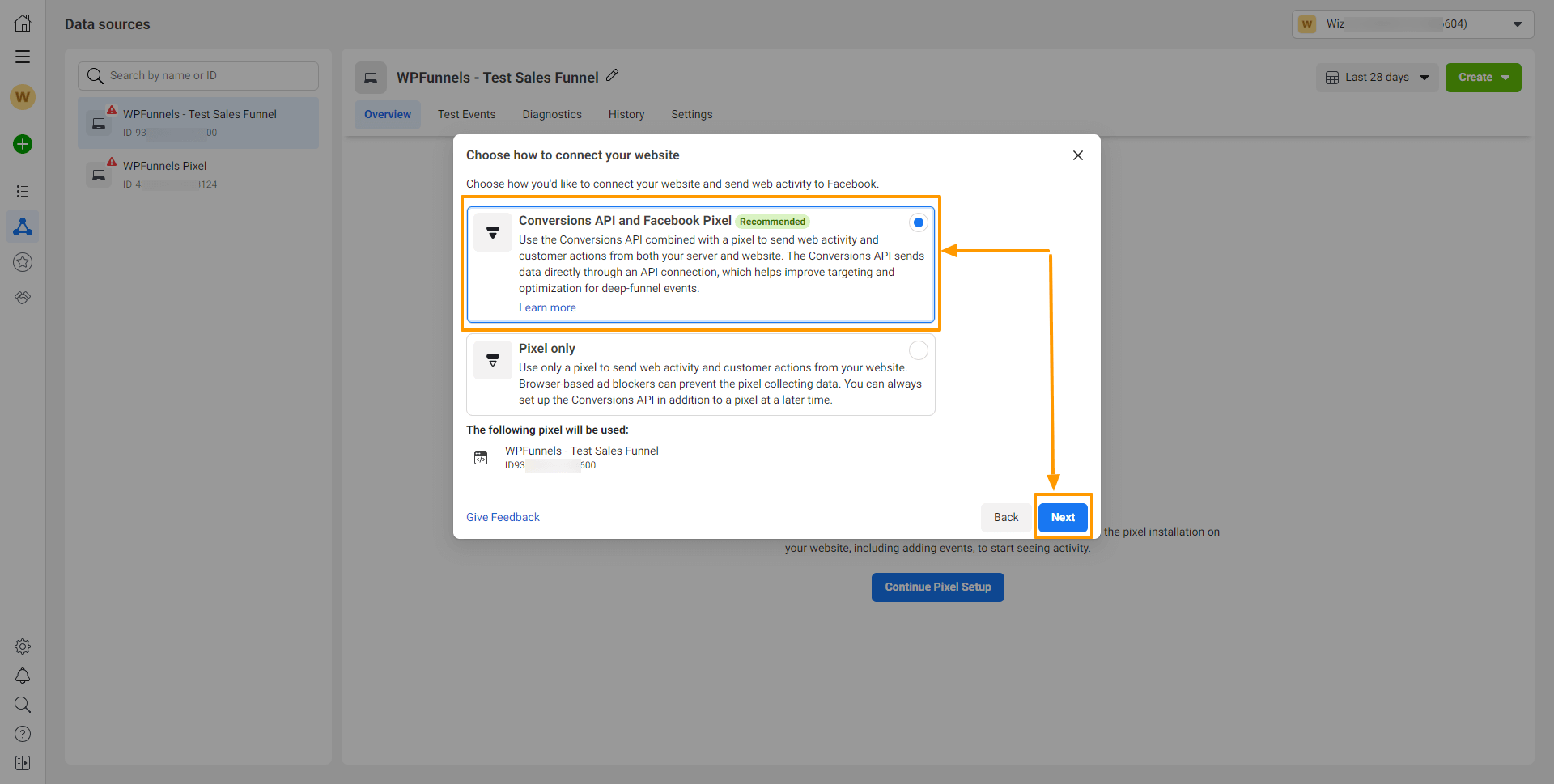Screen dimensions: 1554x784
Task: Click 'Choose how to connect your website' title
Action: [x=573, y=155]
